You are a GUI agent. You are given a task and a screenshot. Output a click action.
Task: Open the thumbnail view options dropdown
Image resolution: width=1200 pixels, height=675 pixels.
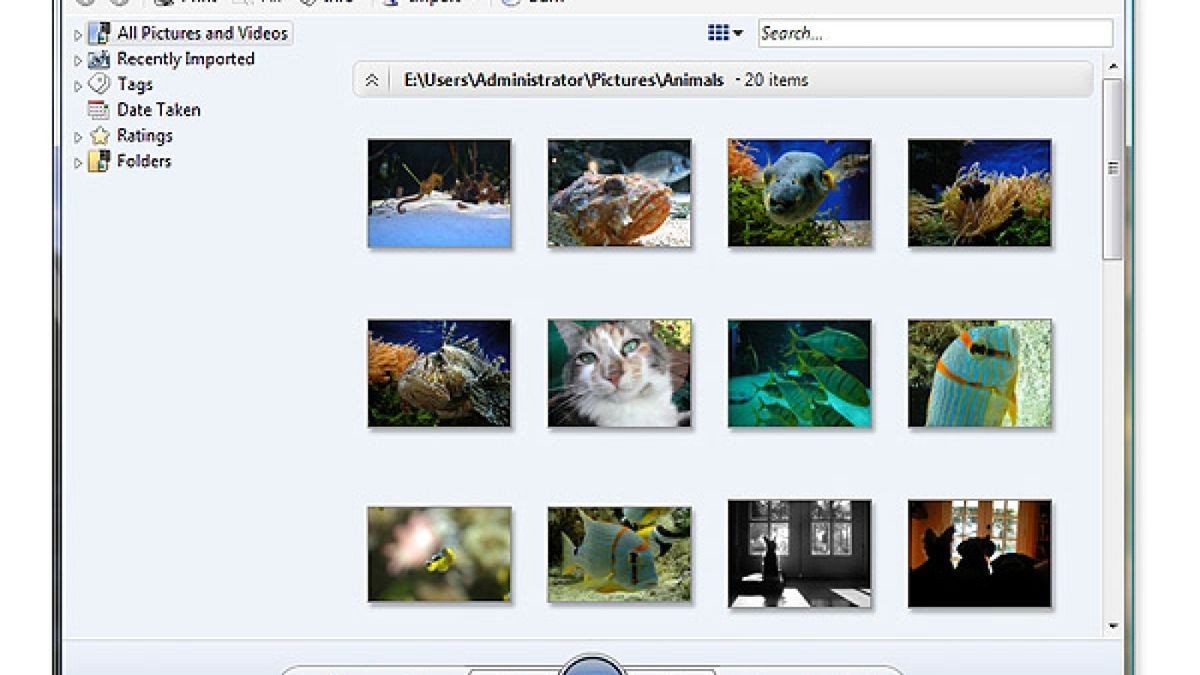point(725,33)
